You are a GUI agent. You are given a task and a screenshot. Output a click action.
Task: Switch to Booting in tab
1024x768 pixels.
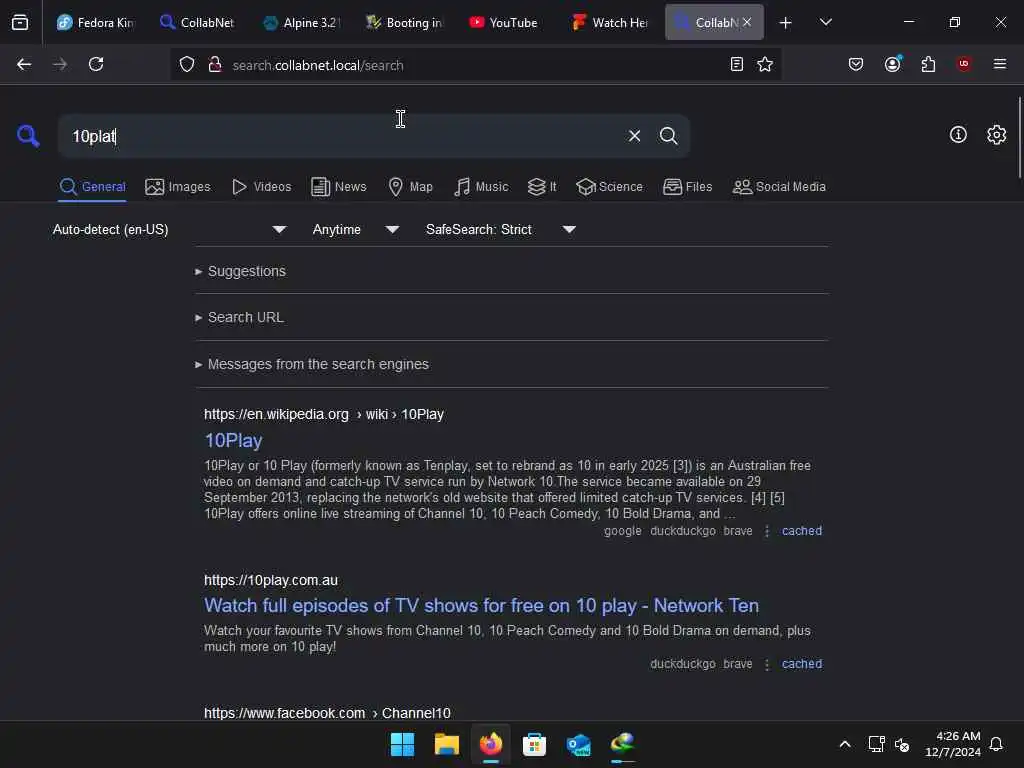404,22
